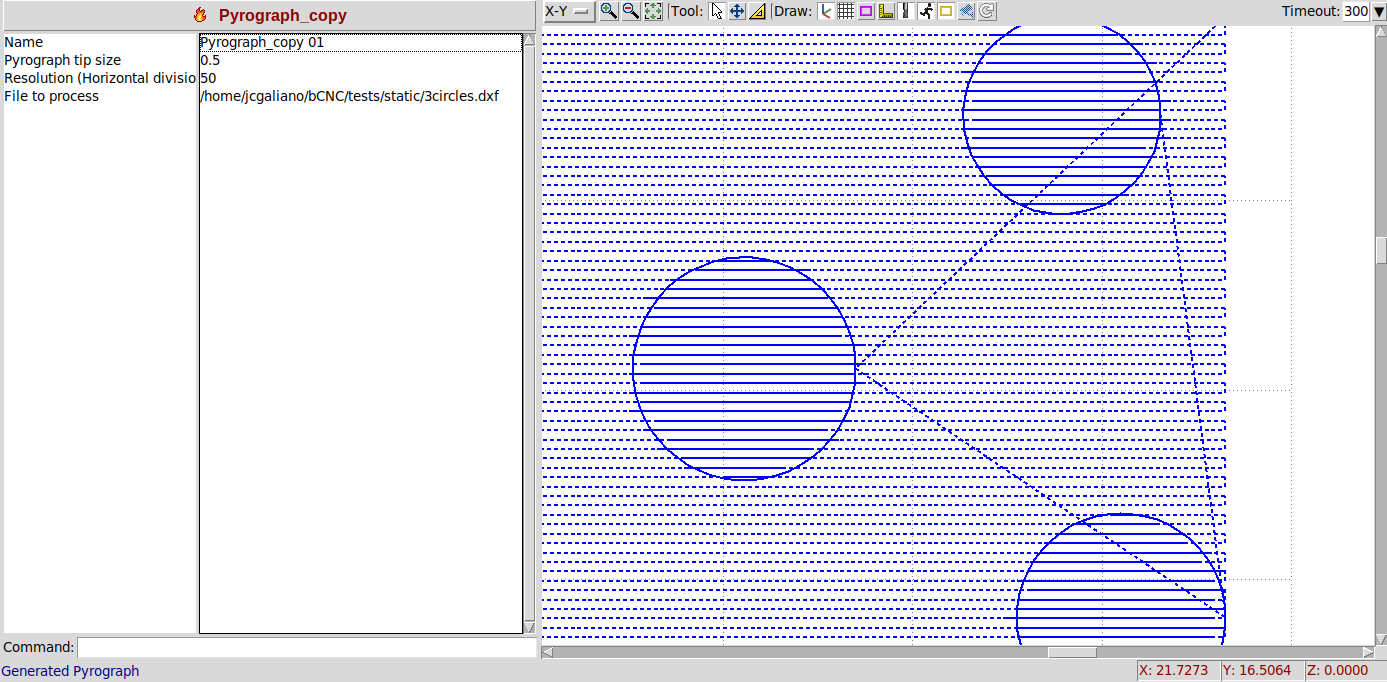Click the Pyrograph tip size label
Screen dimensions: 1387x682
pos(63,60)
